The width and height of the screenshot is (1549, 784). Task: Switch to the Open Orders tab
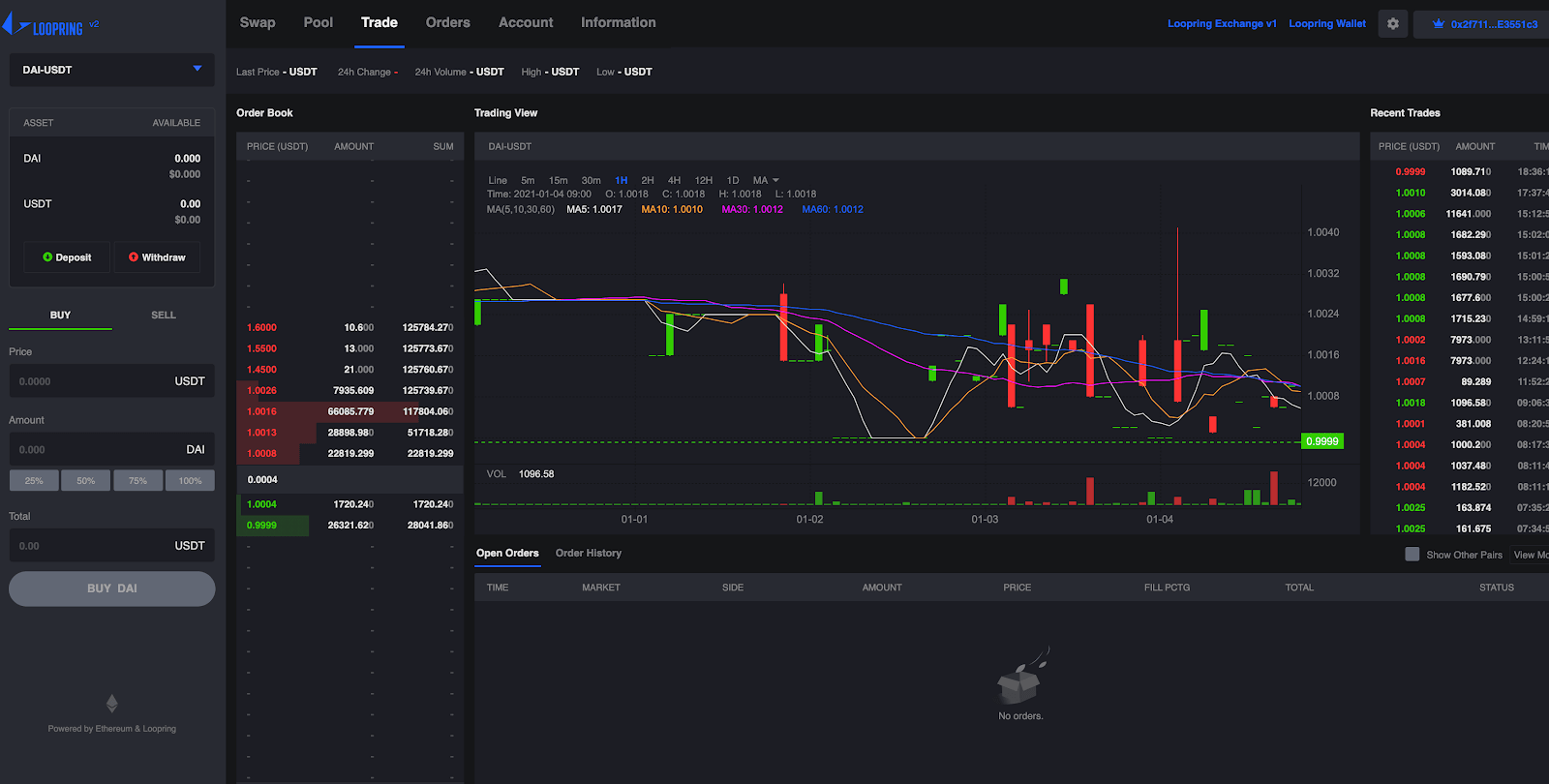pos(507,553)
